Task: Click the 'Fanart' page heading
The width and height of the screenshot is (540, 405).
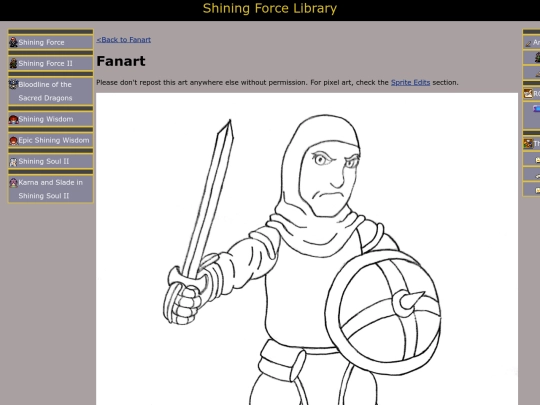Action: click(121, 61)
